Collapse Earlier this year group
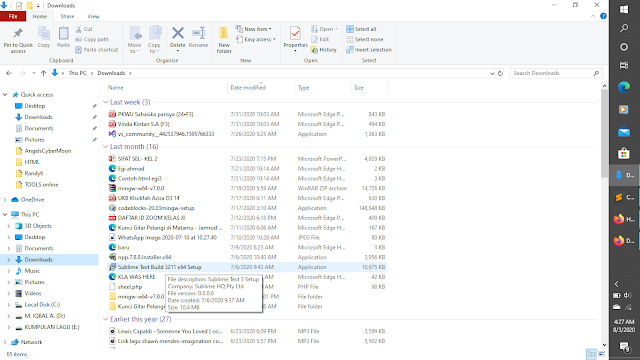 106,319
